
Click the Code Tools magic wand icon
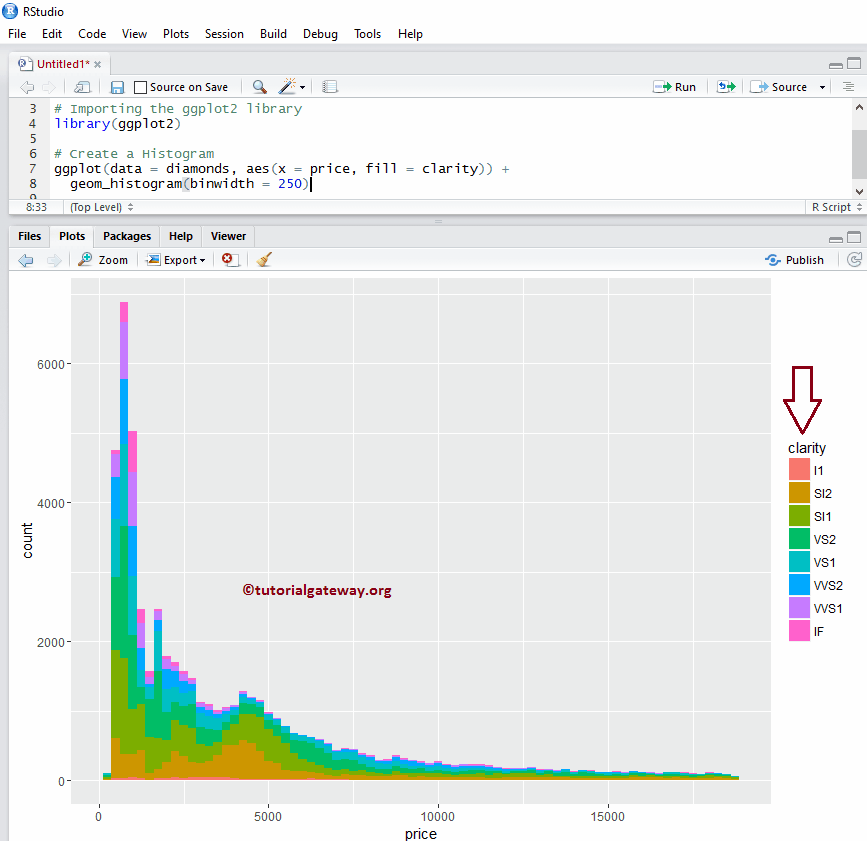coord(287,87)
